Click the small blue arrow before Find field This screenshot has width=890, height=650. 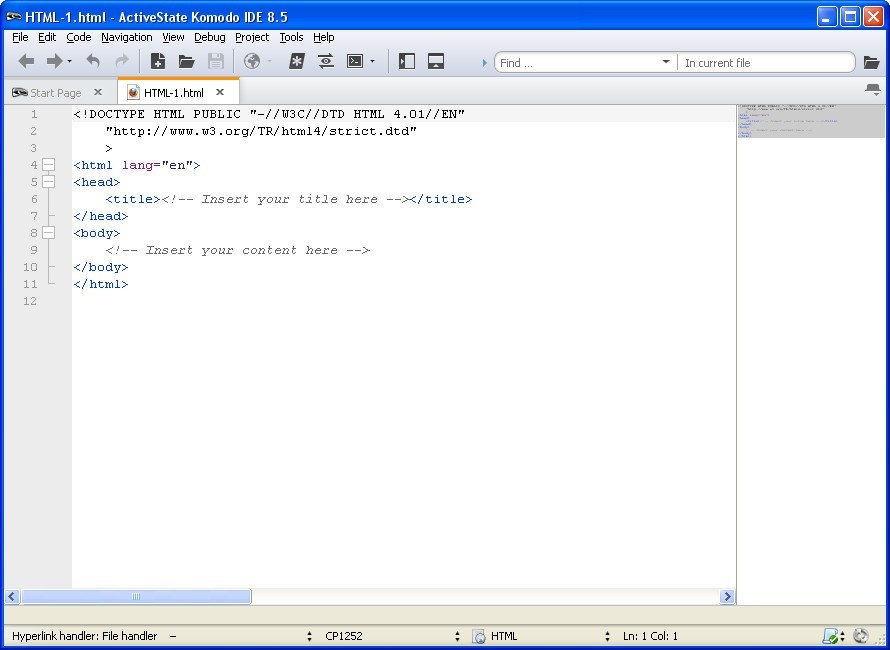(485, 63)
